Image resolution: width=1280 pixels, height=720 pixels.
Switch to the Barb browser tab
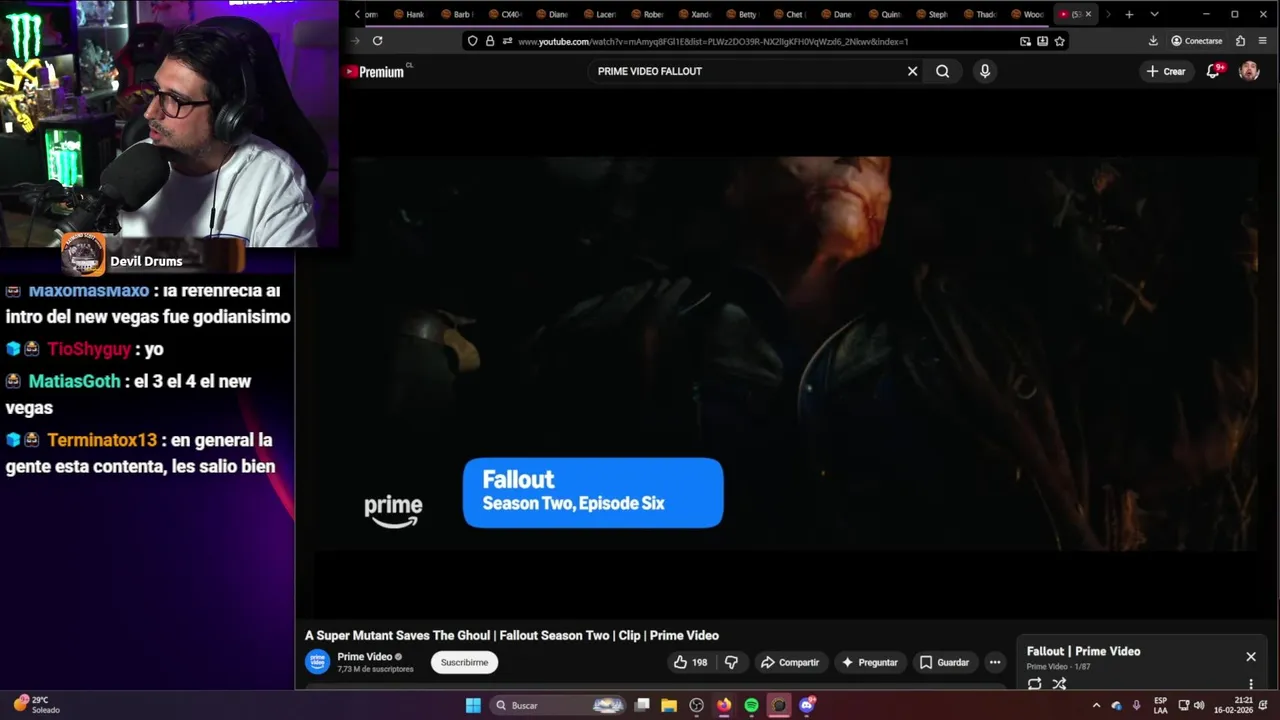pos(455,14)
